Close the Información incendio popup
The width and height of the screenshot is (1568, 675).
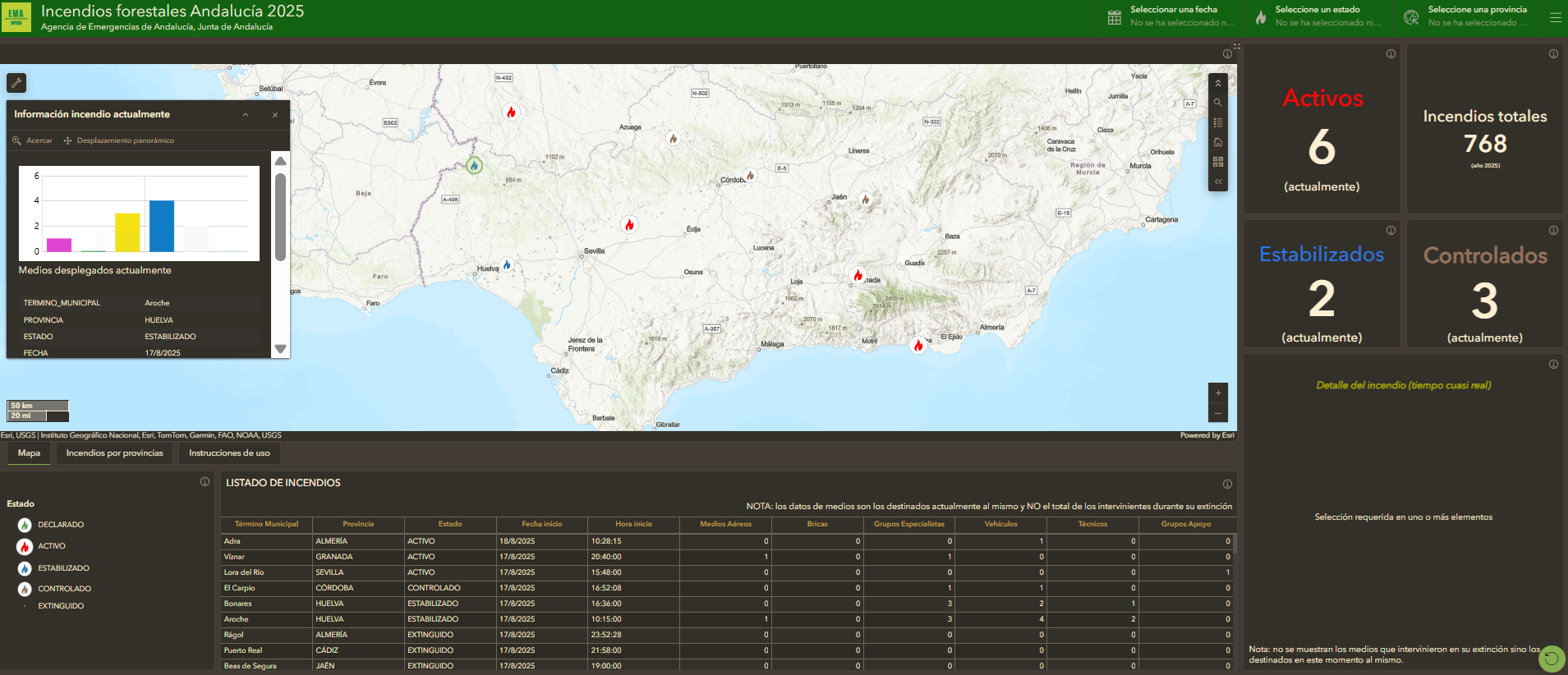275,115
